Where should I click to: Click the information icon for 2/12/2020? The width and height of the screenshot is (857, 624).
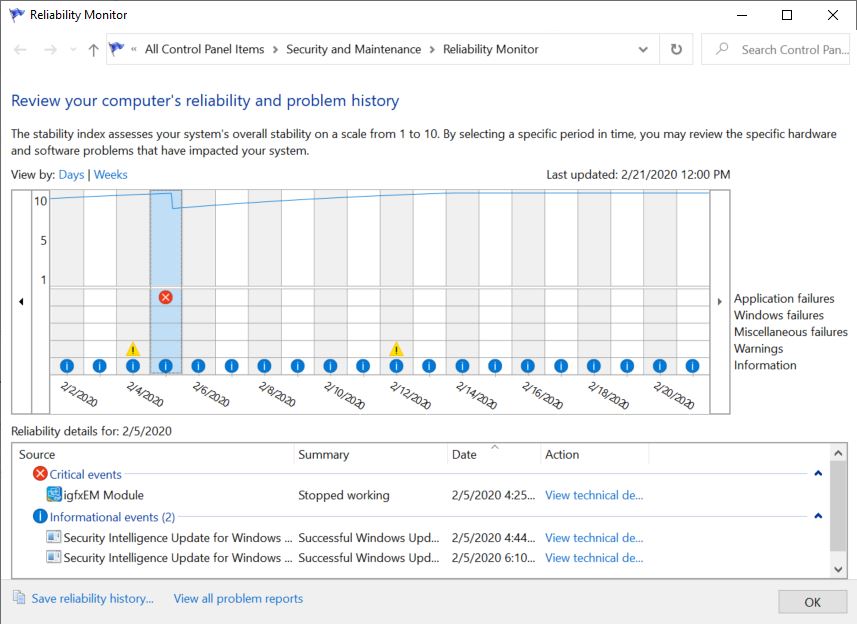coord(396,366)
